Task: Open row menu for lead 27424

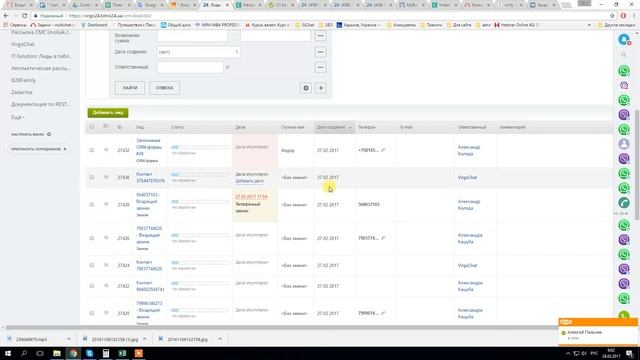Action: coord(106,265)
